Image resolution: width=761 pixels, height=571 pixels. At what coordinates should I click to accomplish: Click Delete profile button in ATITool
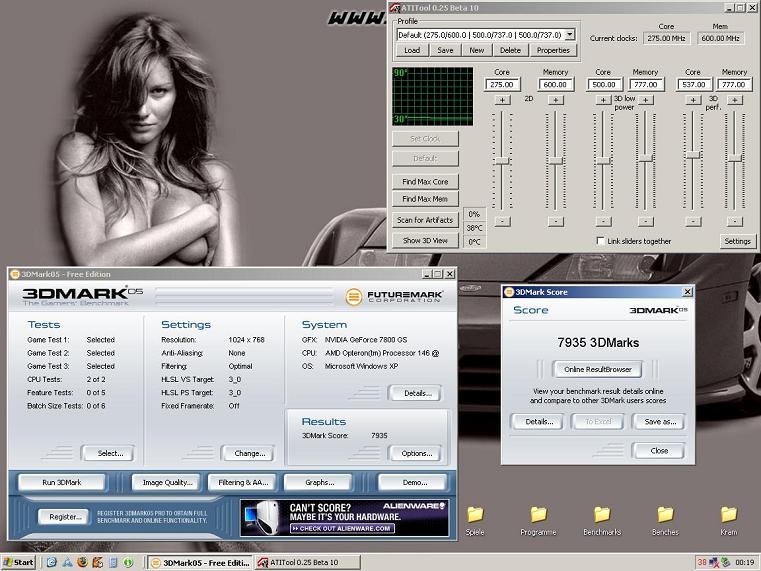(x=510, y=50)
